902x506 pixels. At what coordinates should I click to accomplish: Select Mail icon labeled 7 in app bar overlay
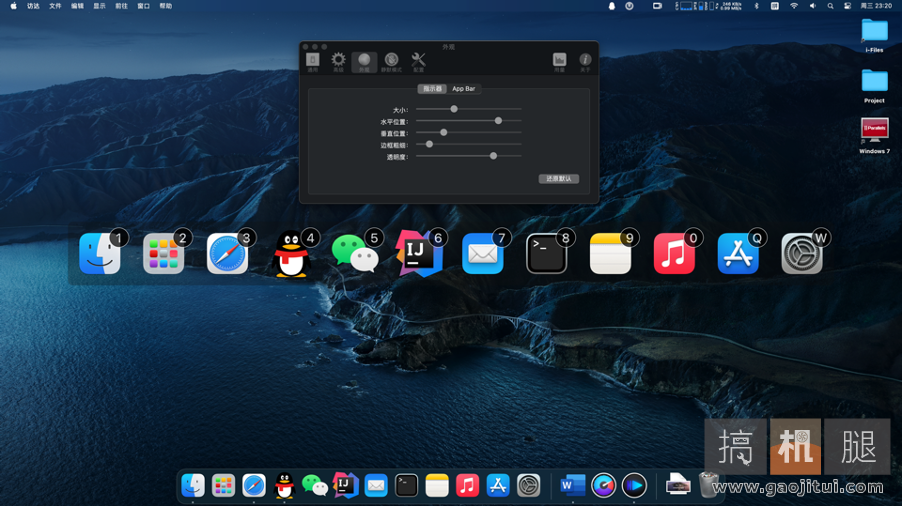[483, 254]
